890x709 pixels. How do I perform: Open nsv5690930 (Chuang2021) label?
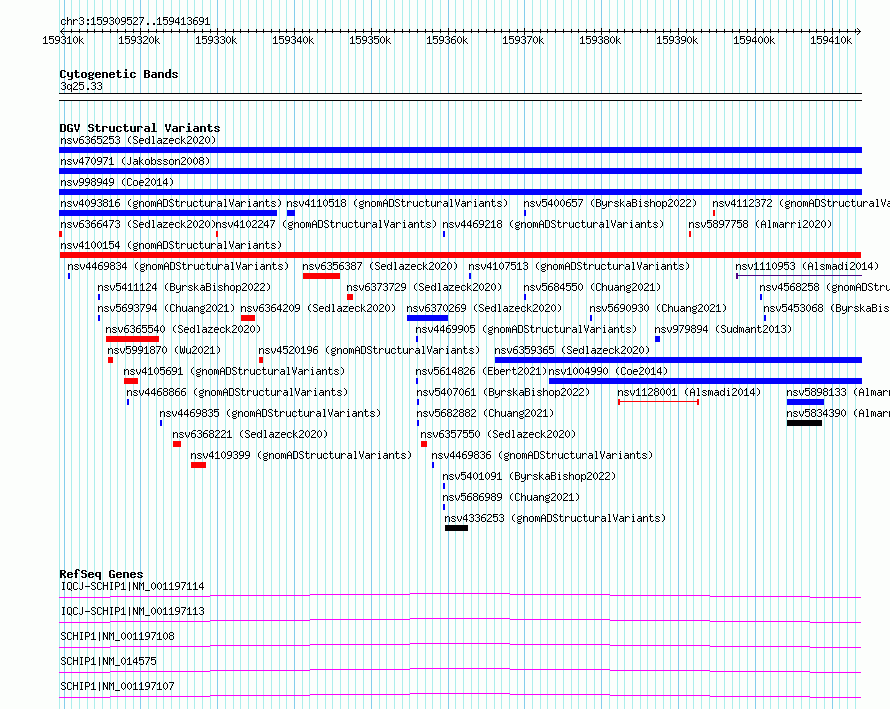pyautogui.click(x=658, y=308)
